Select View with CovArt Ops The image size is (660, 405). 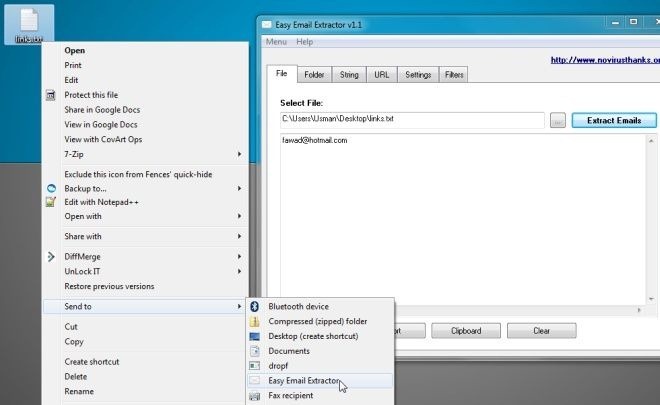[x=103, y=139]
